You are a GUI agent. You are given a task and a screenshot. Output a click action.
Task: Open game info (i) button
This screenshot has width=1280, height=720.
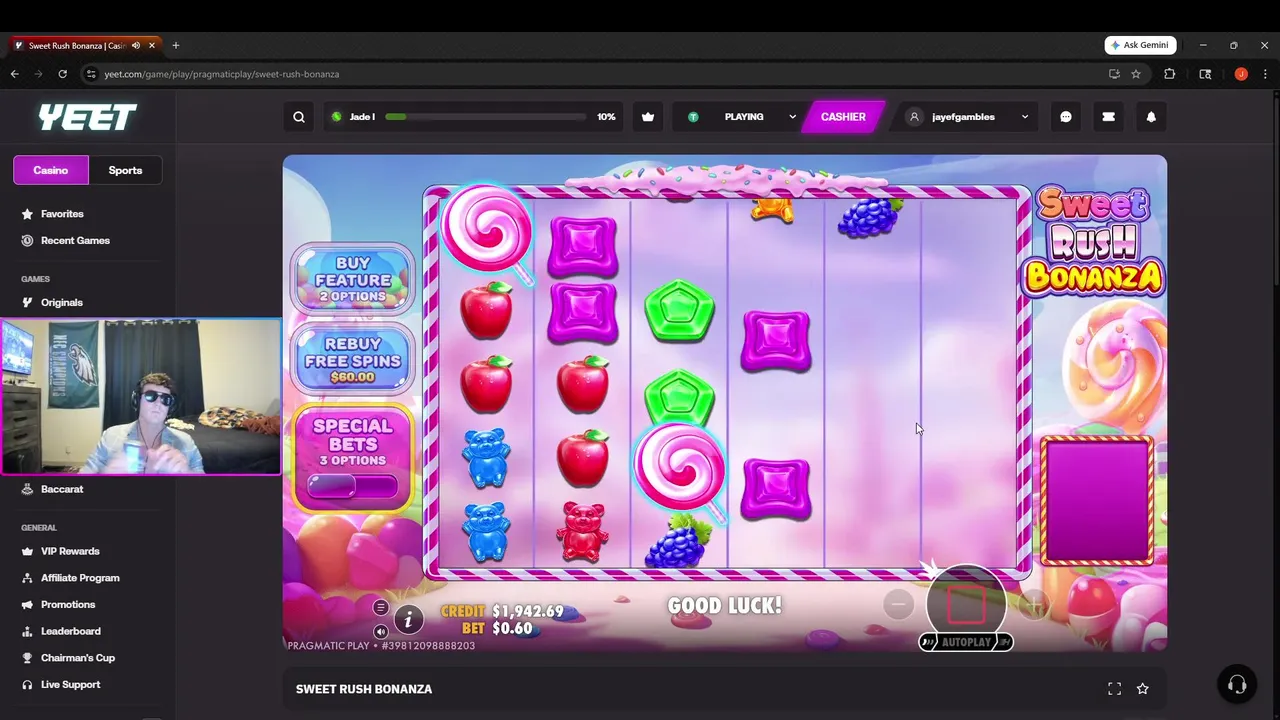point(408,620)
